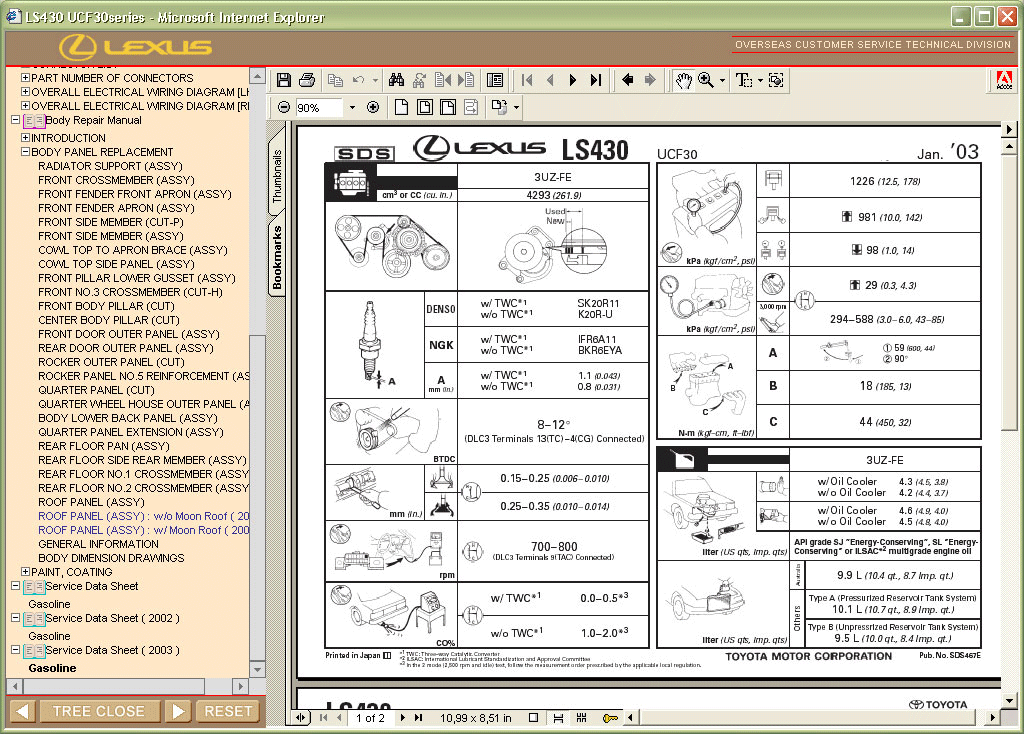The height and width of the screenshot is (734, 1024).
Task: Click the Zoom In plus button
Action: (373, 107)
